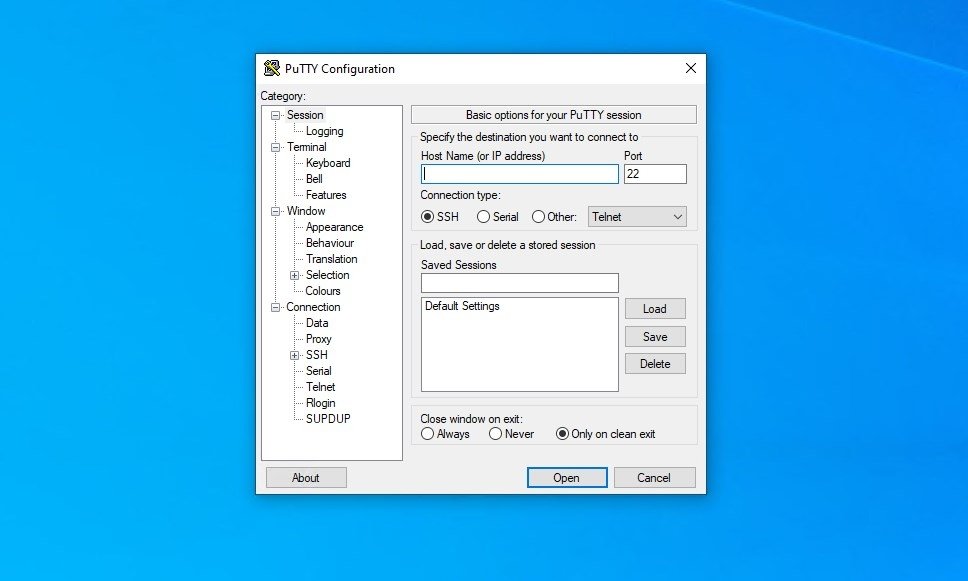This screenshot has width=968, height=581.
Task: Open the Keyboard terminal settings
Action: 328,163
